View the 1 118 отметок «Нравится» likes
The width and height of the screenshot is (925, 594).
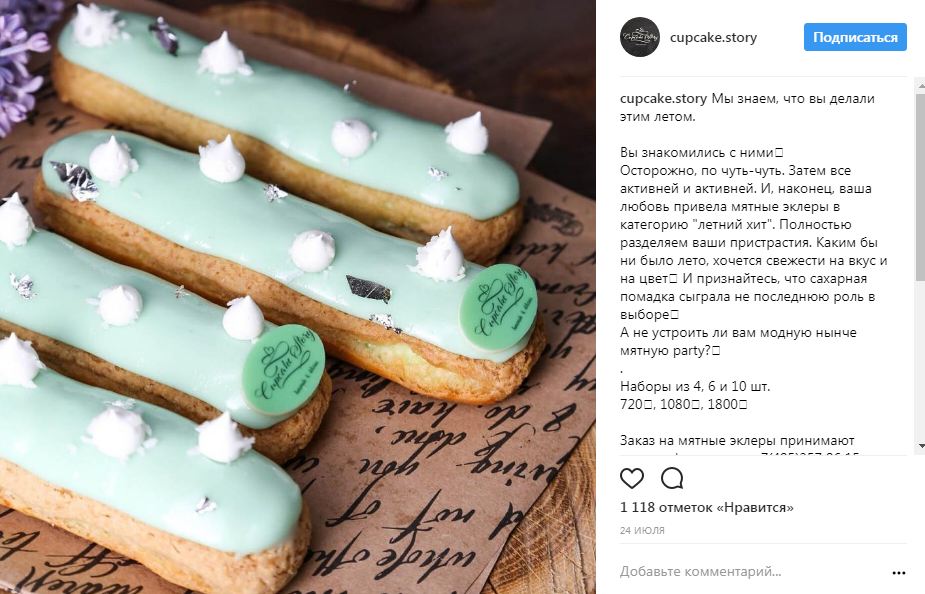707,507
